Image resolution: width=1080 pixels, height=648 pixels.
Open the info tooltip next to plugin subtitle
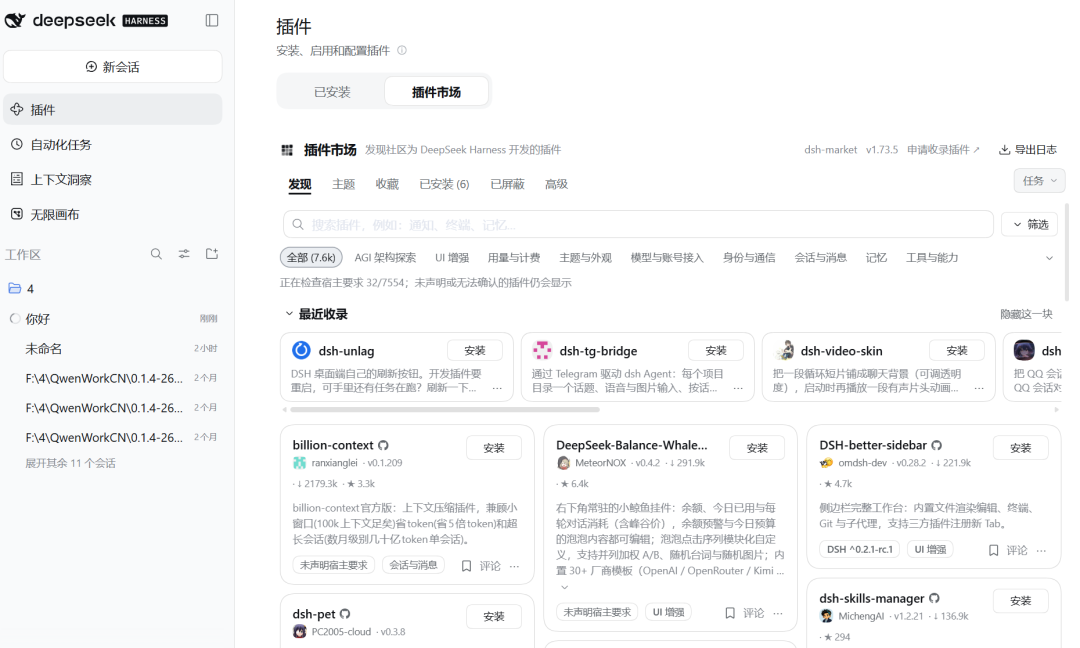[x=402, y=50]
